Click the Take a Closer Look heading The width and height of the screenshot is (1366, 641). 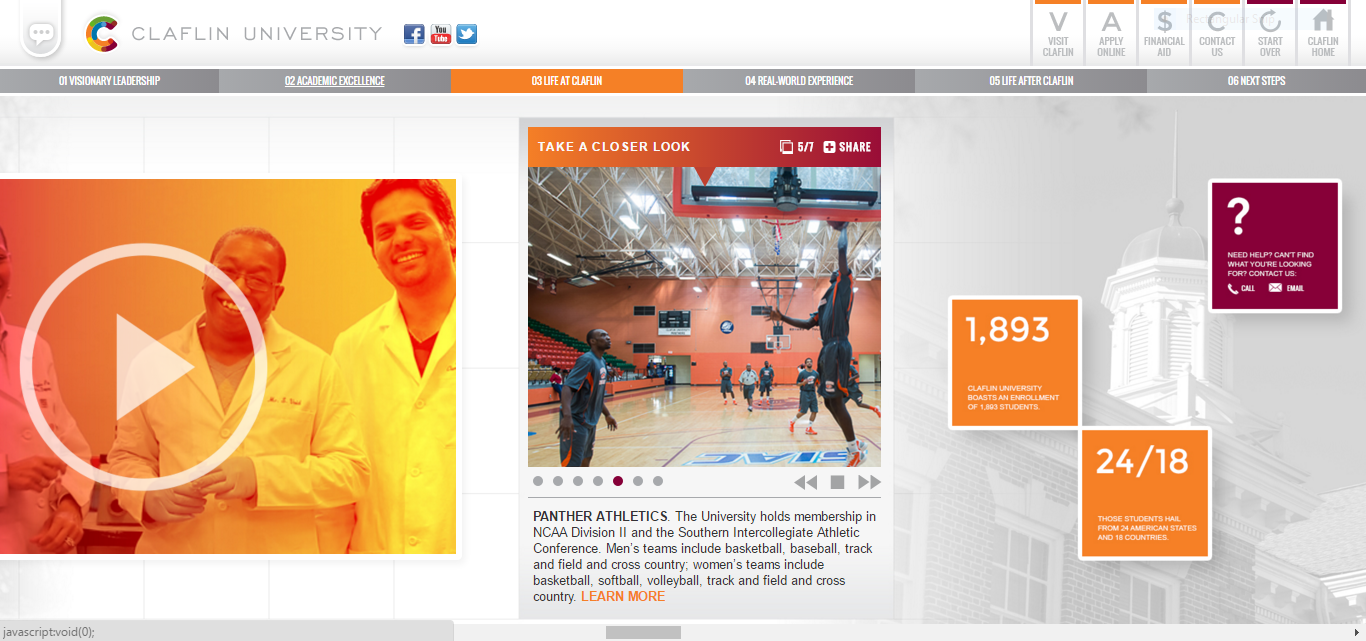pyautogui.click(x=614, y=147)
